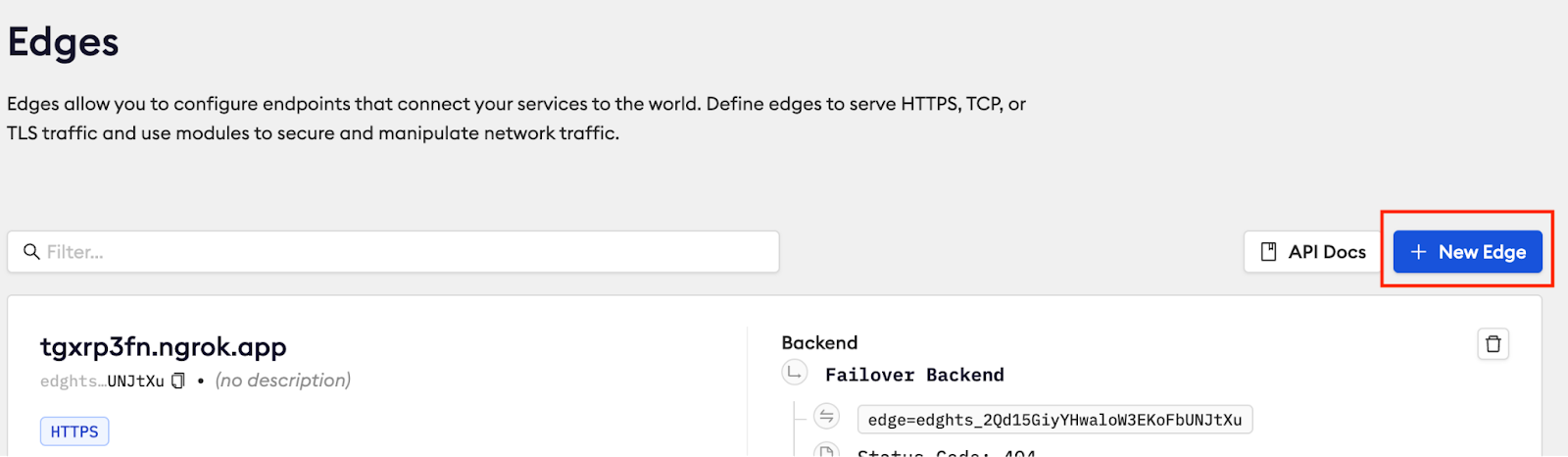Click the Backend section heading
Image resolution: width=1568 pixels, height=457 pixels.
[x=819, y=342]
